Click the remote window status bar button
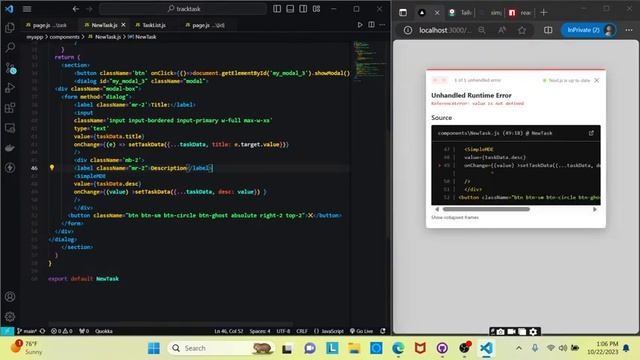The width and height of the screenshot is (640, 360). tap(7, 331)
